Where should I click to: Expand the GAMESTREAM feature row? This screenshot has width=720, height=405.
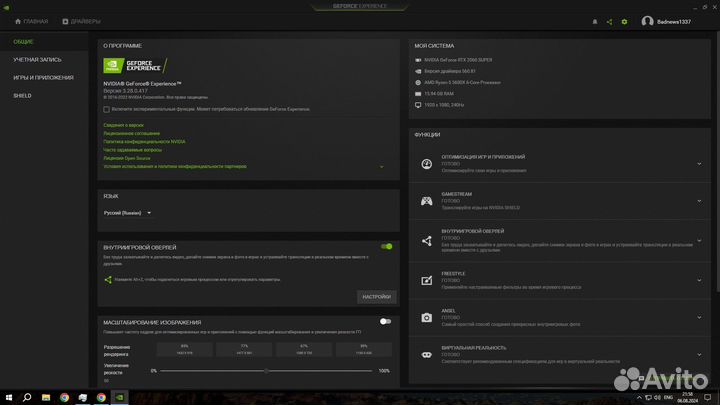[699, 201]
